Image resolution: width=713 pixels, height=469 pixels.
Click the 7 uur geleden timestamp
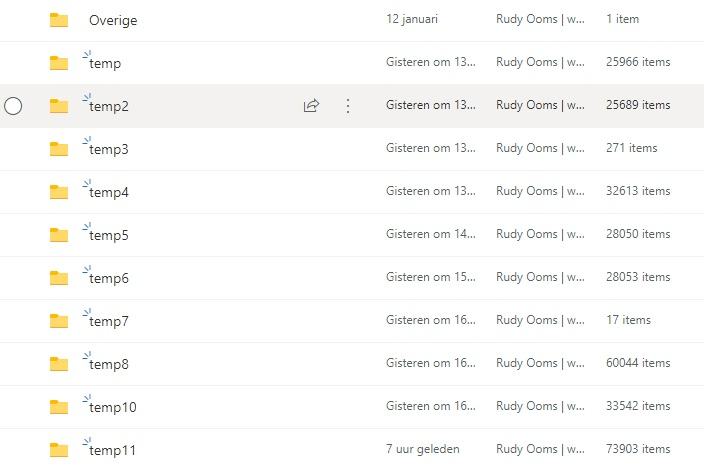point(423,449)
